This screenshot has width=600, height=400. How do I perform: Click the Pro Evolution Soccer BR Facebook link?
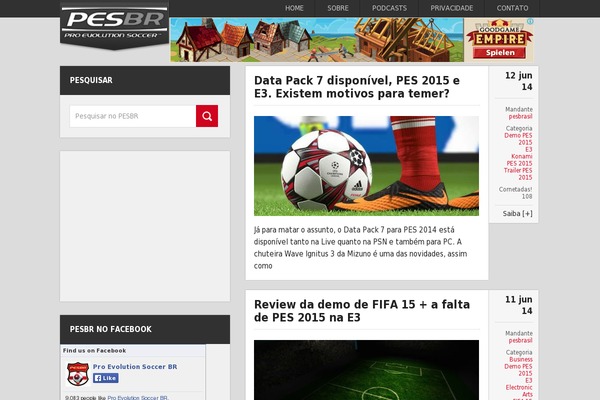click(135, 367)
